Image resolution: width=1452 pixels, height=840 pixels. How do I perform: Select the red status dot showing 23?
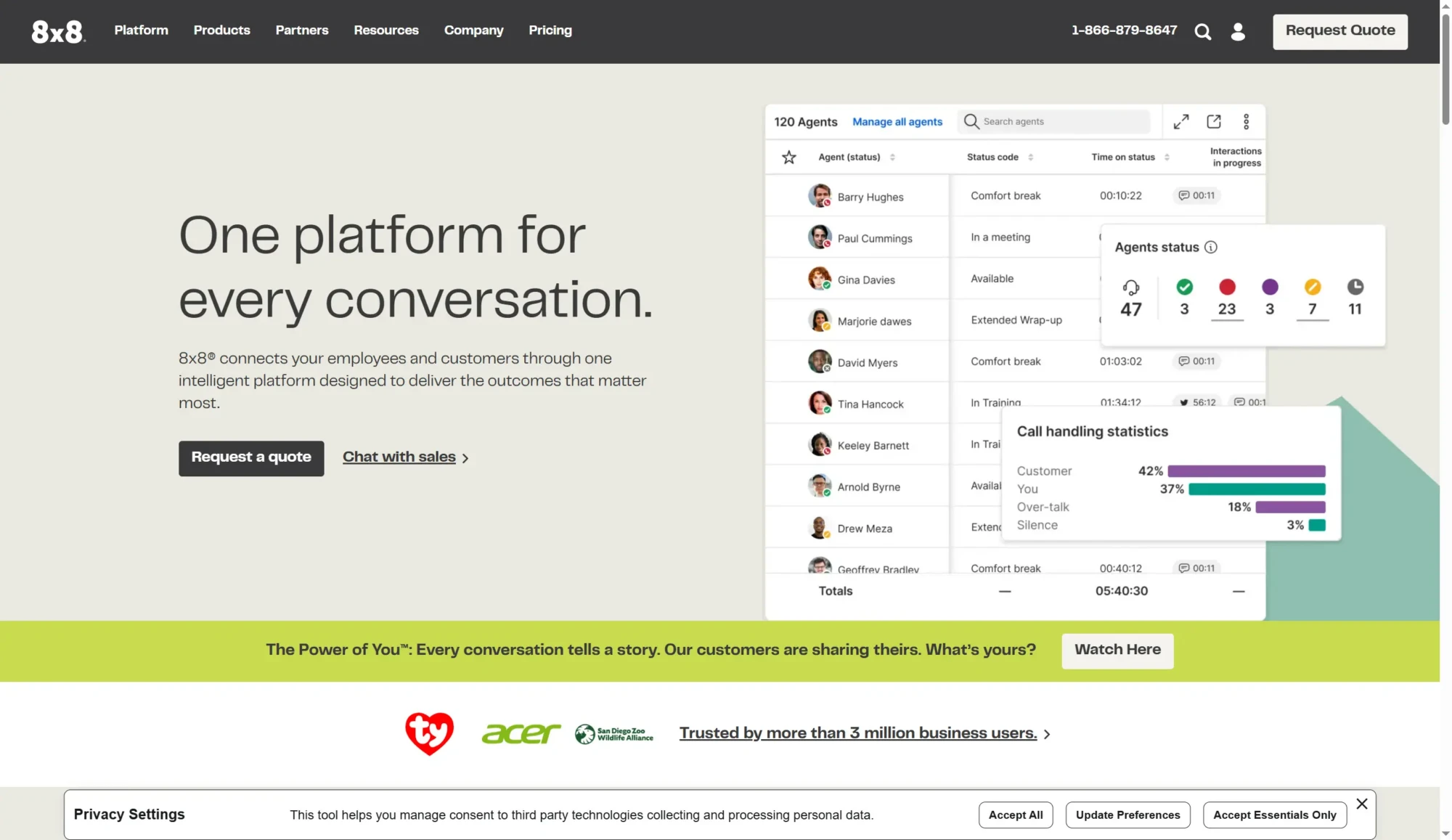pyautogui.click(x=1227, y=287)
